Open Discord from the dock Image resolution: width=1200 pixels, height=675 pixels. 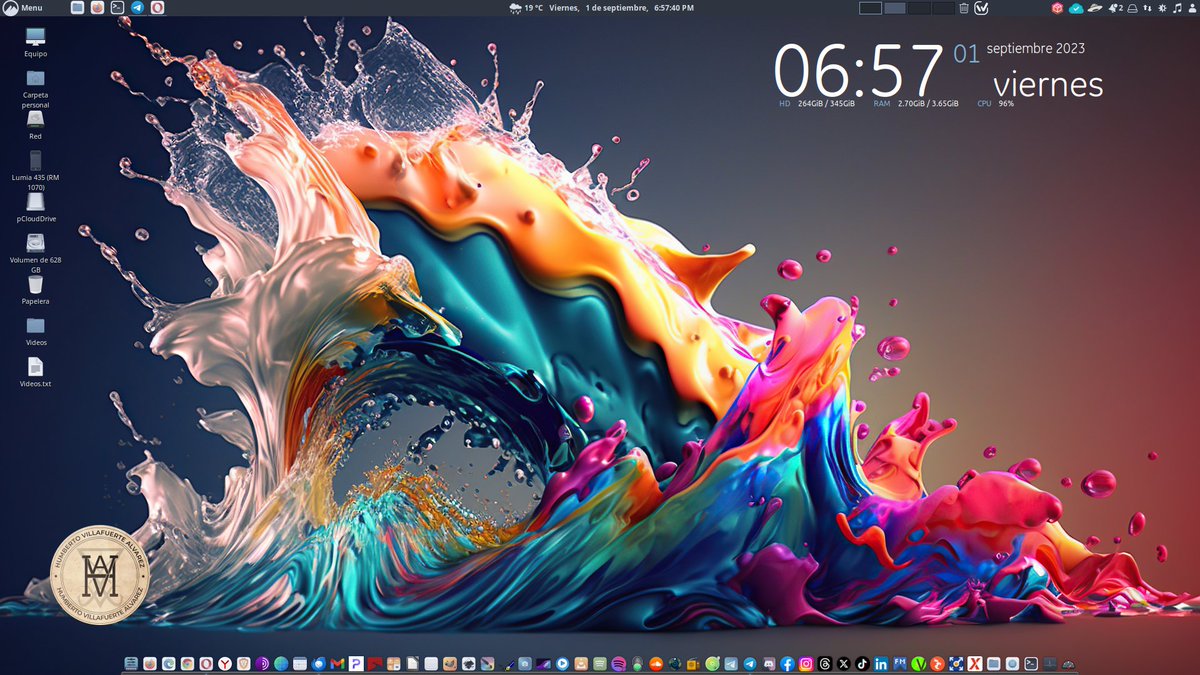pyautogui.click(x=769, y=663)
